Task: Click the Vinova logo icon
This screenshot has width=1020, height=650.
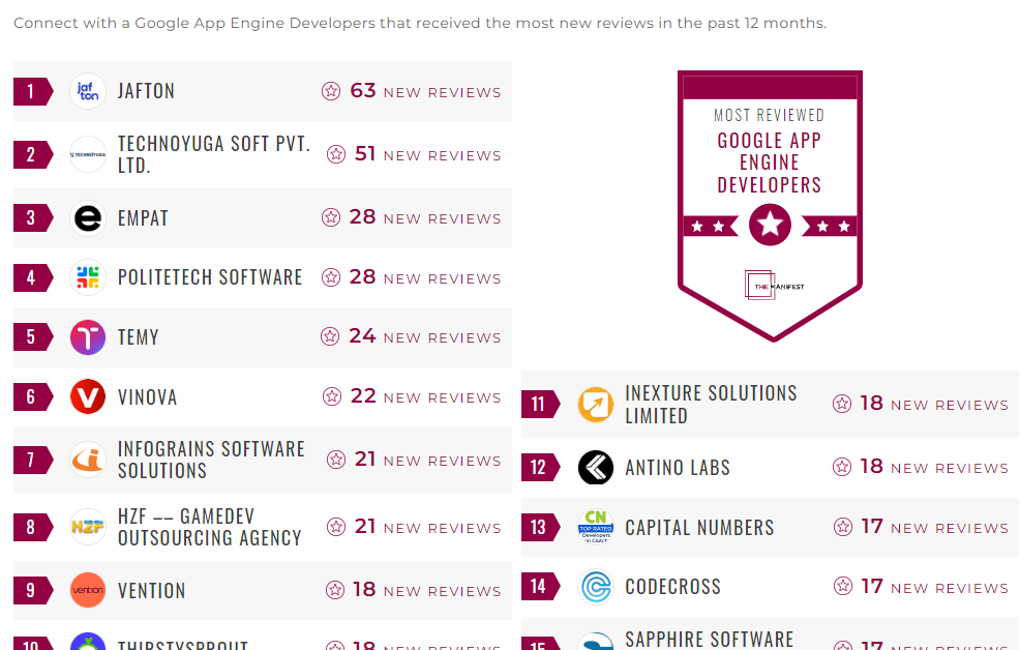Action: (88, 397)
